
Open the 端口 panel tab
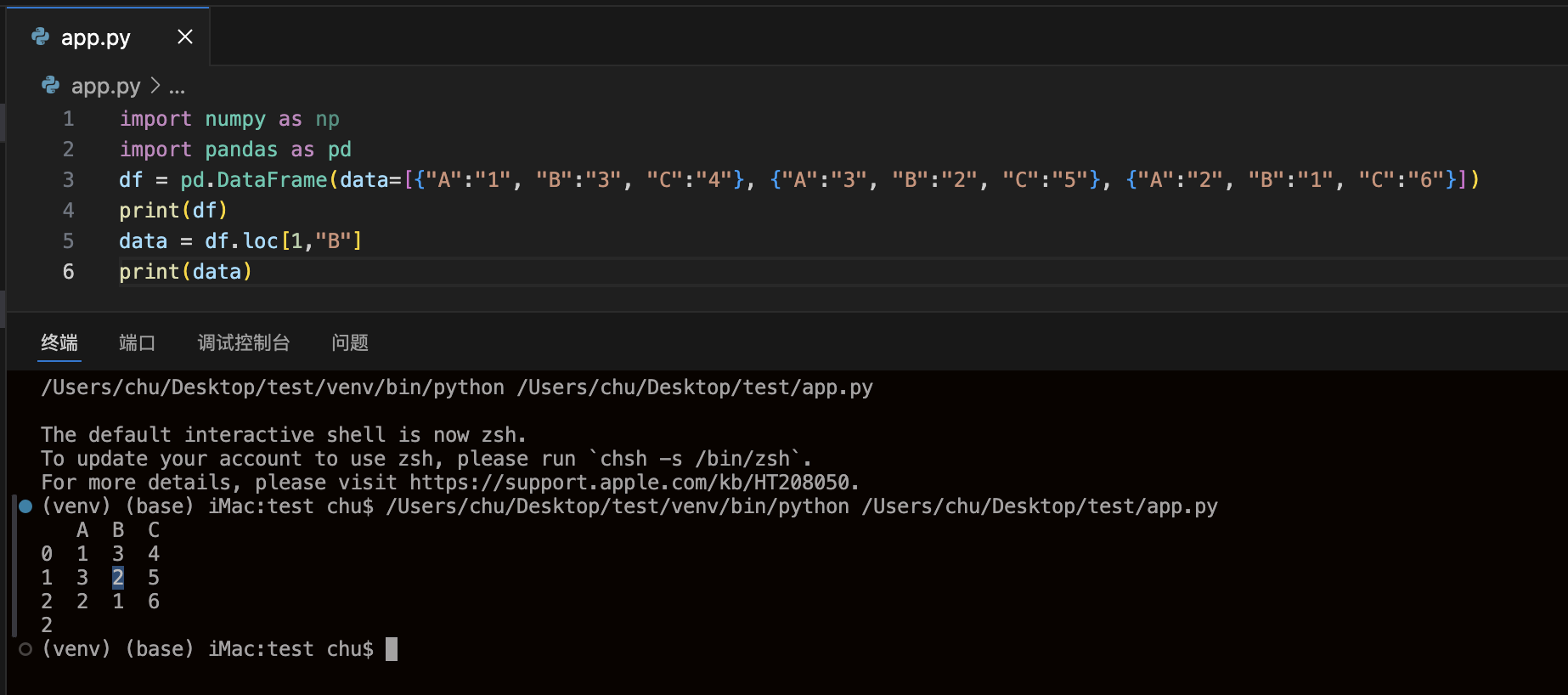(x=137, y=342)
